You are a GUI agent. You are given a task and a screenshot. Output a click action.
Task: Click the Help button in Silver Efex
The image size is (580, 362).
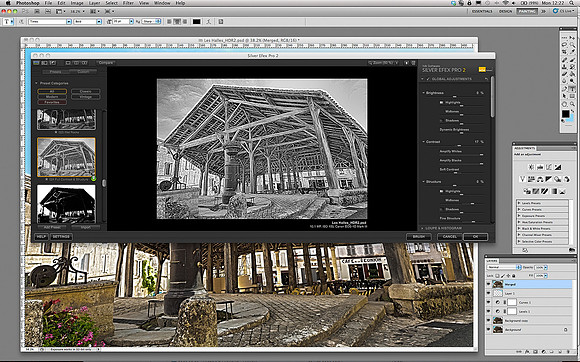coord(41,237)
